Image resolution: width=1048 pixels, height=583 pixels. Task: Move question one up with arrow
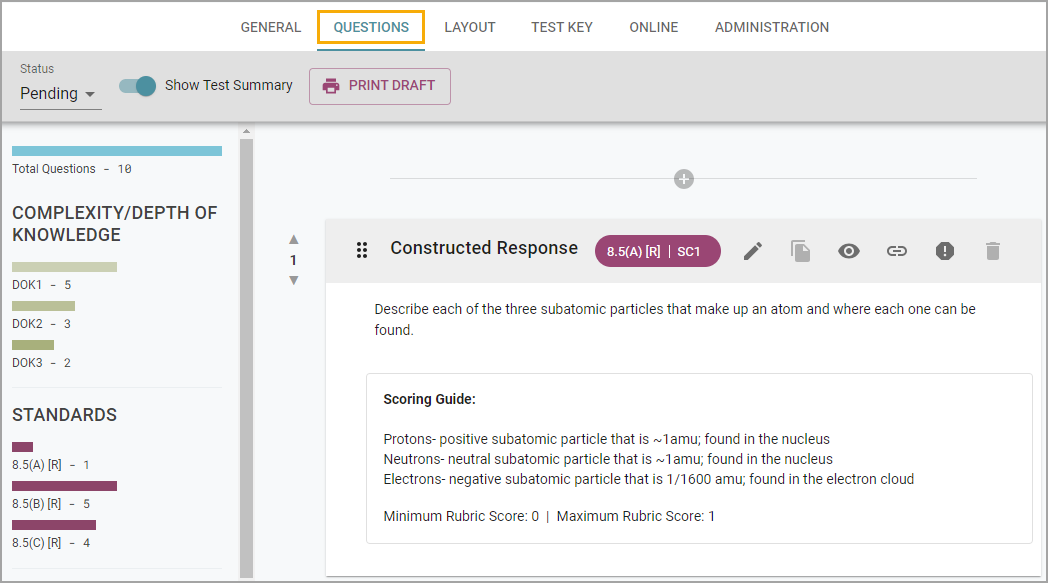click(x=293, y=239)
